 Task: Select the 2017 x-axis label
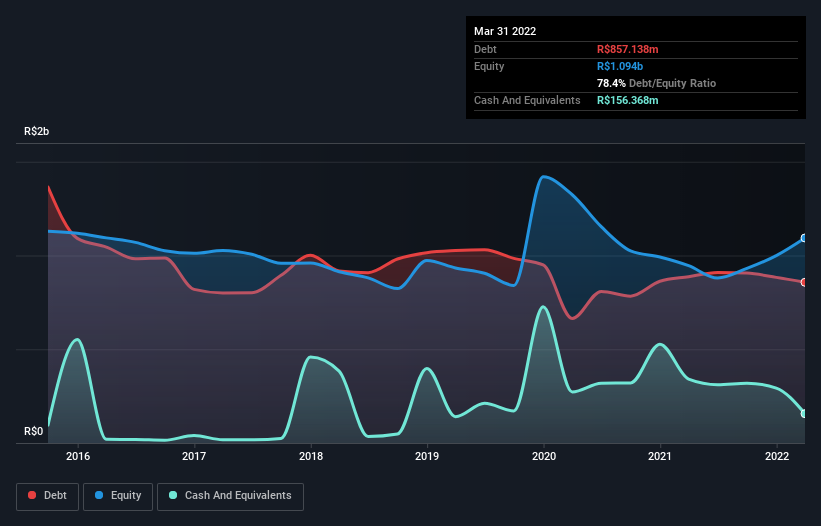click(x=194, y=456)
